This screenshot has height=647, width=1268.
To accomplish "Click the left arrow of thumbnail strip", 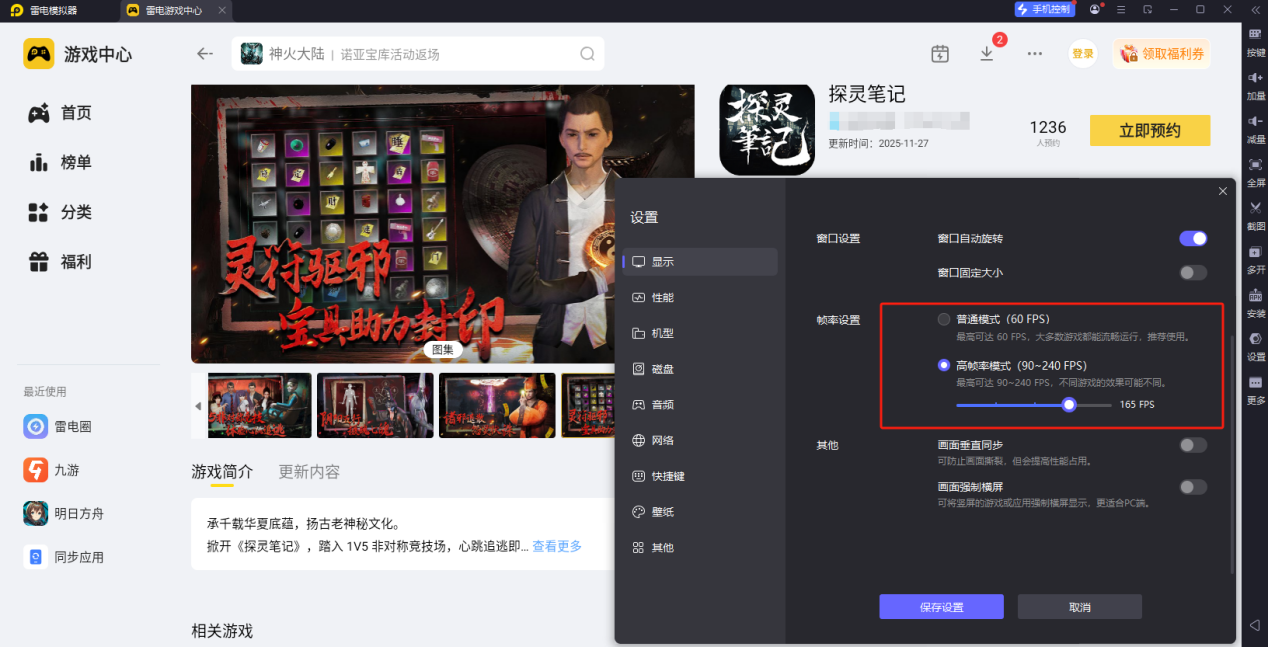I will pos(198,406).
